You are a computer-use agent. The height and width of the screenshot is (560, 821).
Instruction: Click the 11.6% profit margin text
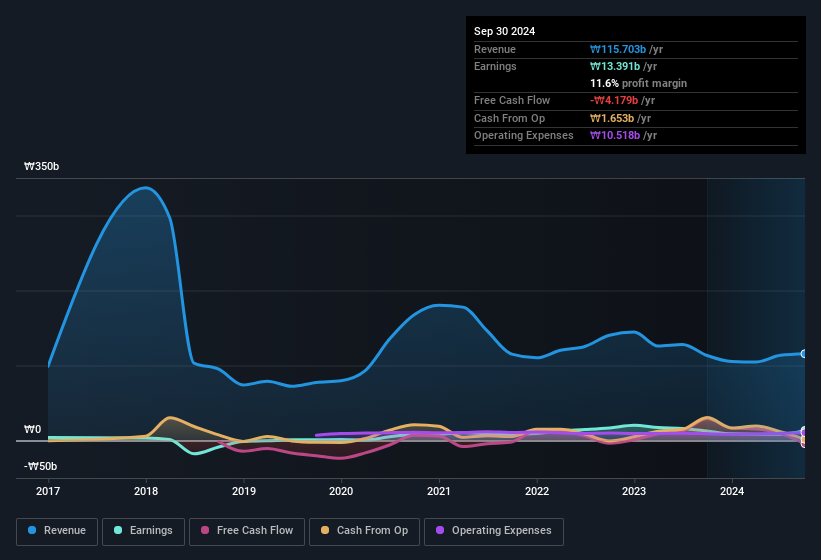(638, 83)
